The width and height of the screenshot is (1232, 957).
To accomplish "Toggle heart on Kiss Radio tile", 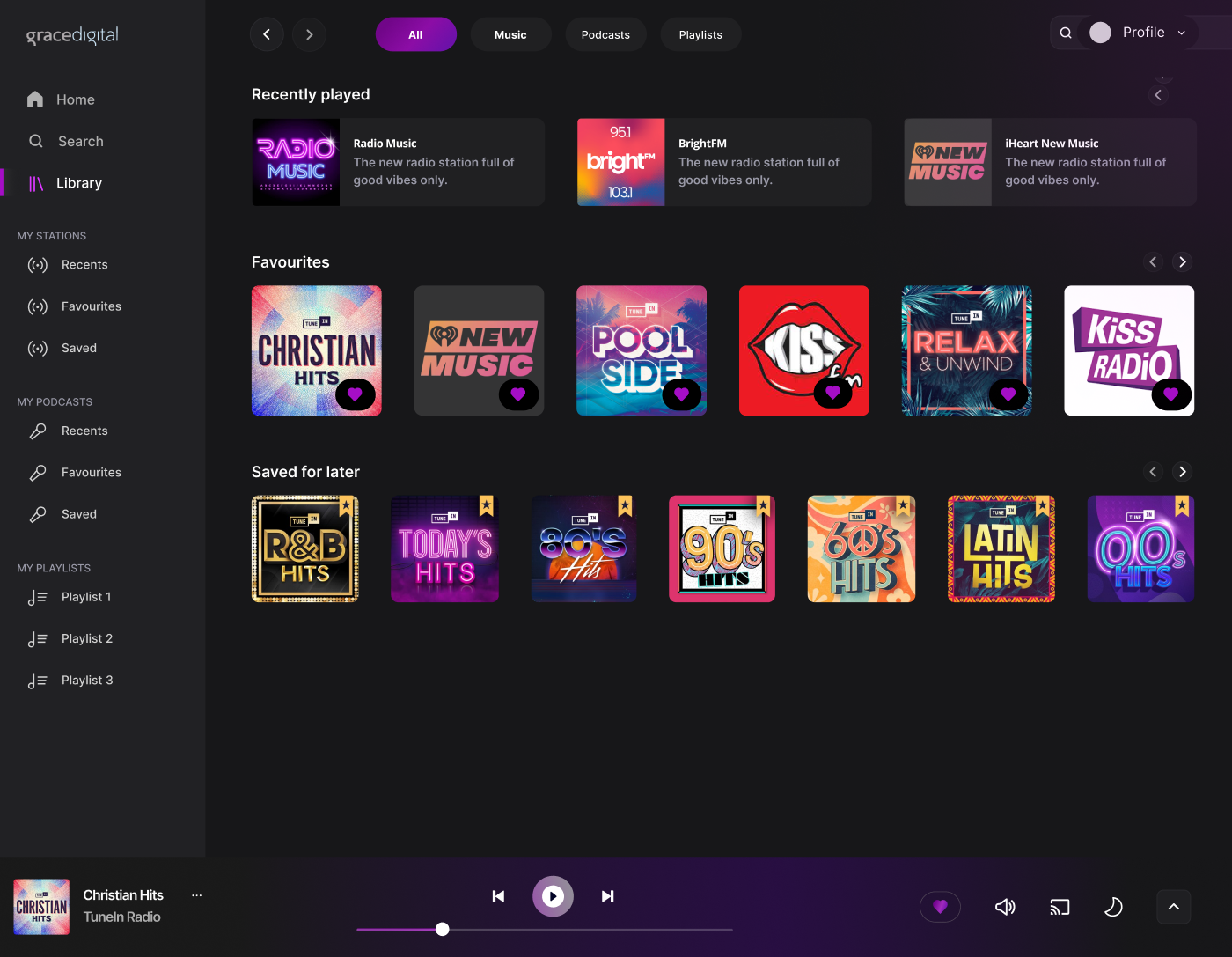I will 1171,394.
